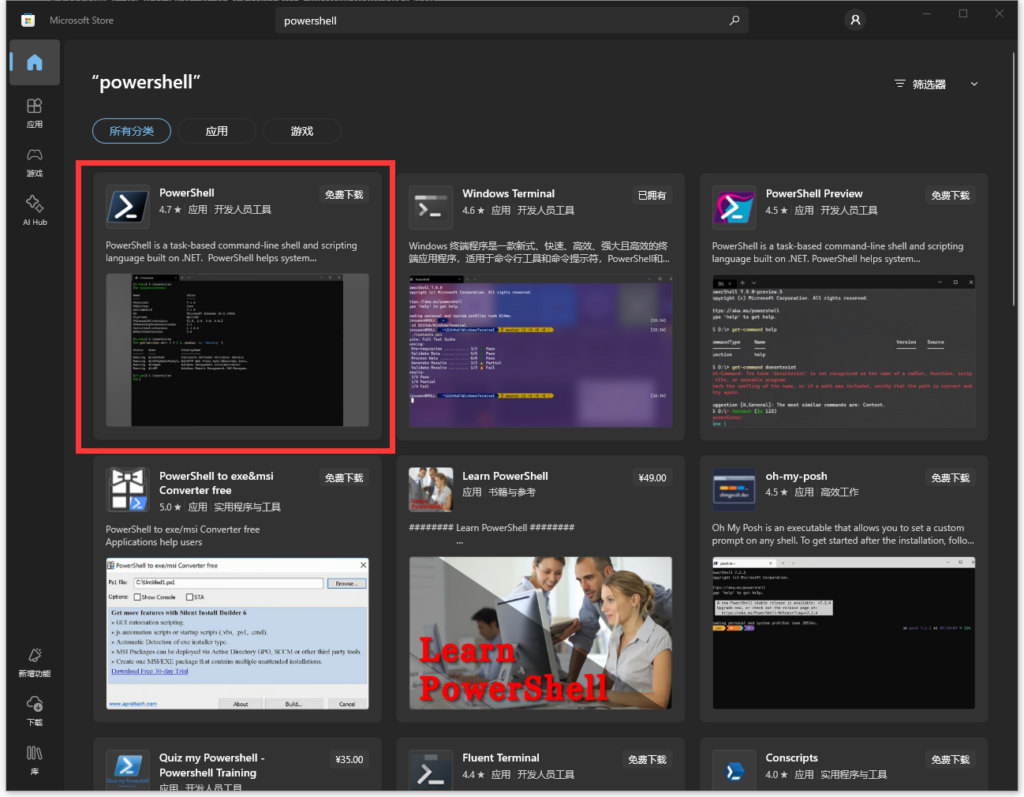The width and height of the screenshot is (1024, 797).
Task: Select the 所有分类 category tab
Action: tap(131, 131)
